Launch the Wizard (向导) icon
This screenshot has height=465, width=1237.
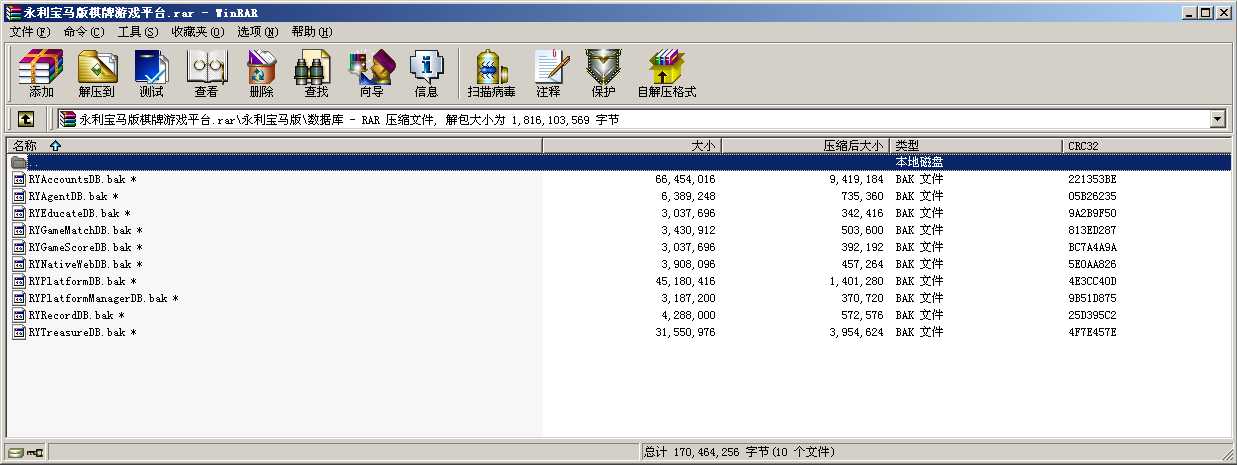371,73
